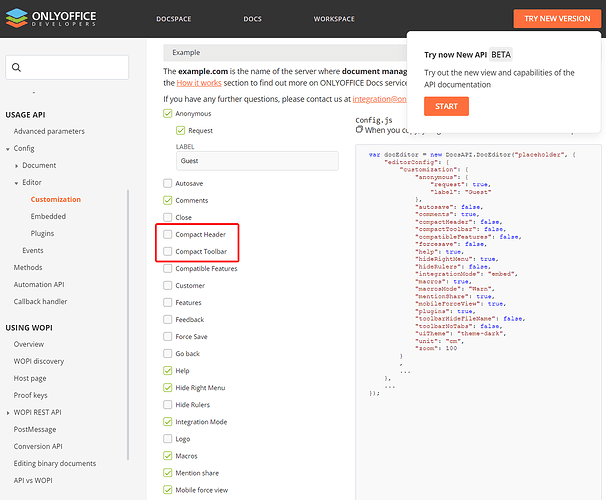The height and width of the screenshot is (500, 606).
Task: Check the Logo checkbox
Action: pyautogui.click(x=167, y=439)
